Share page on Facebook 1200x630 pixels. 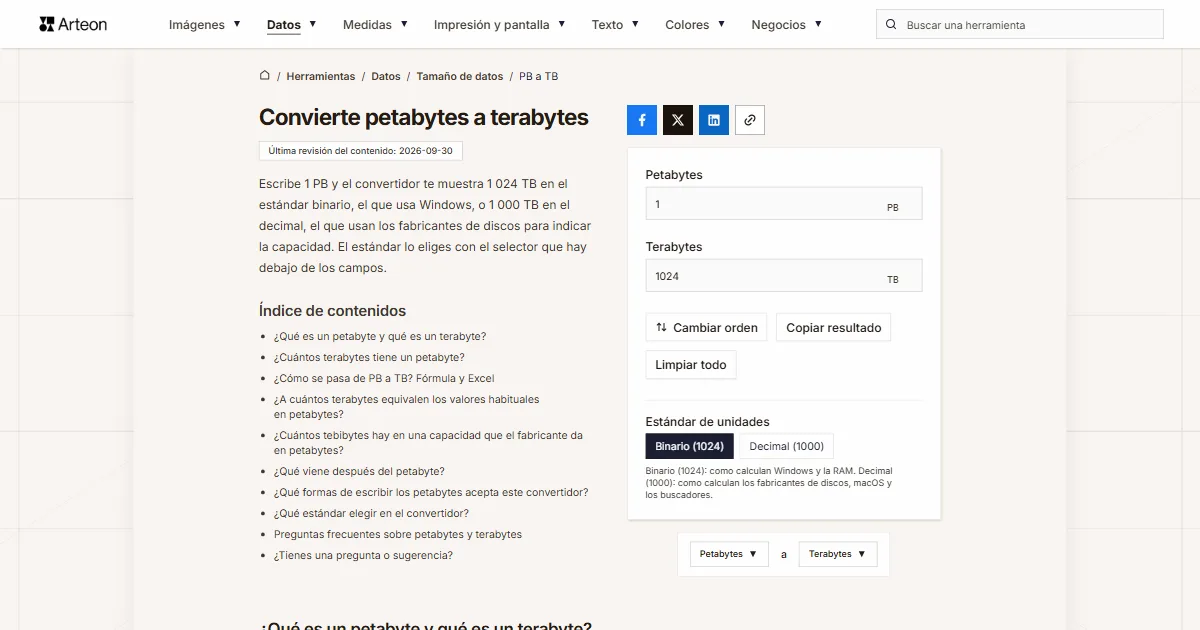pyautogui.click(x=642, y=120)
